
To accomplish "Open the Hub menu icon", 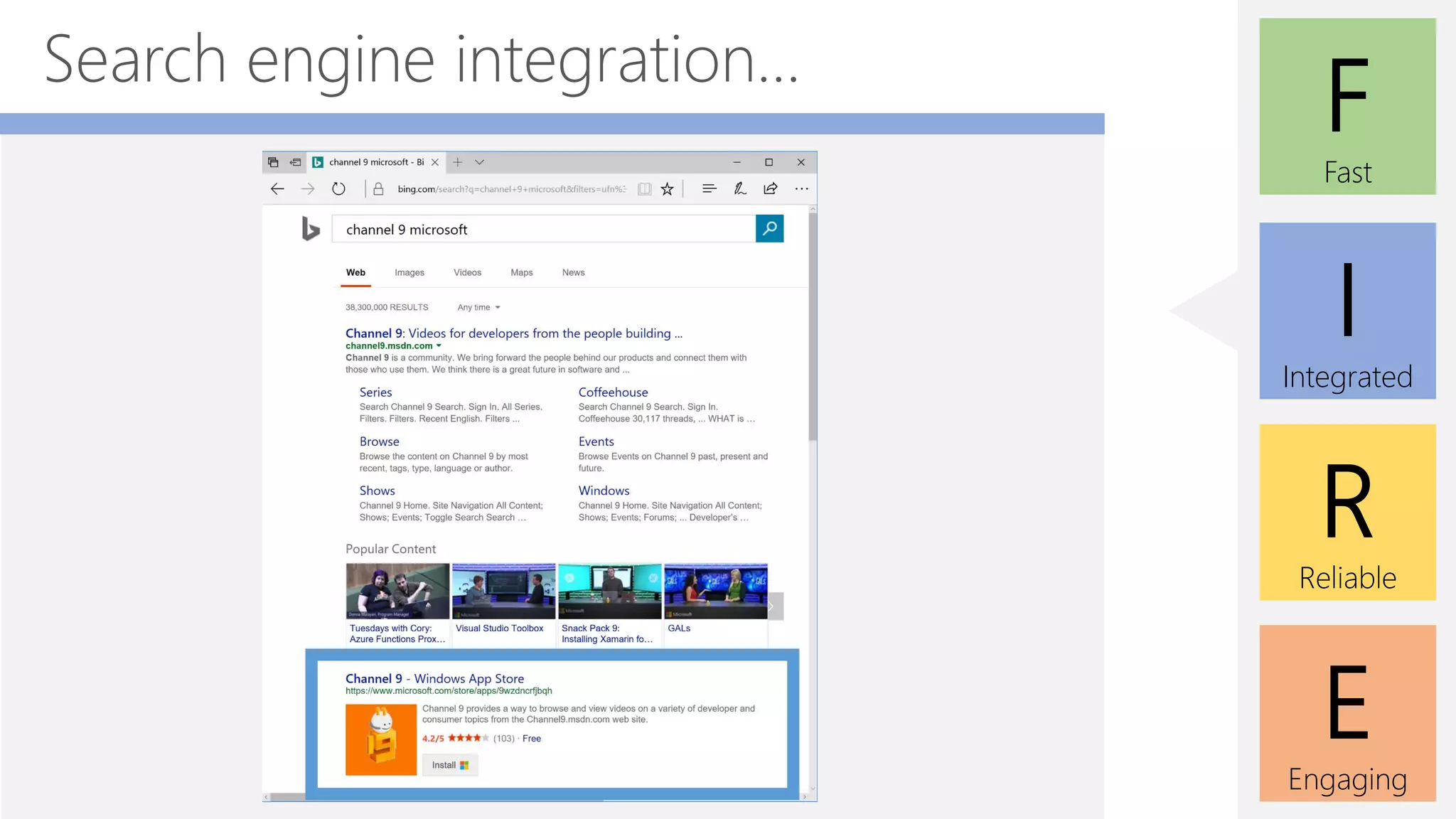I will [x=709, y=188].
